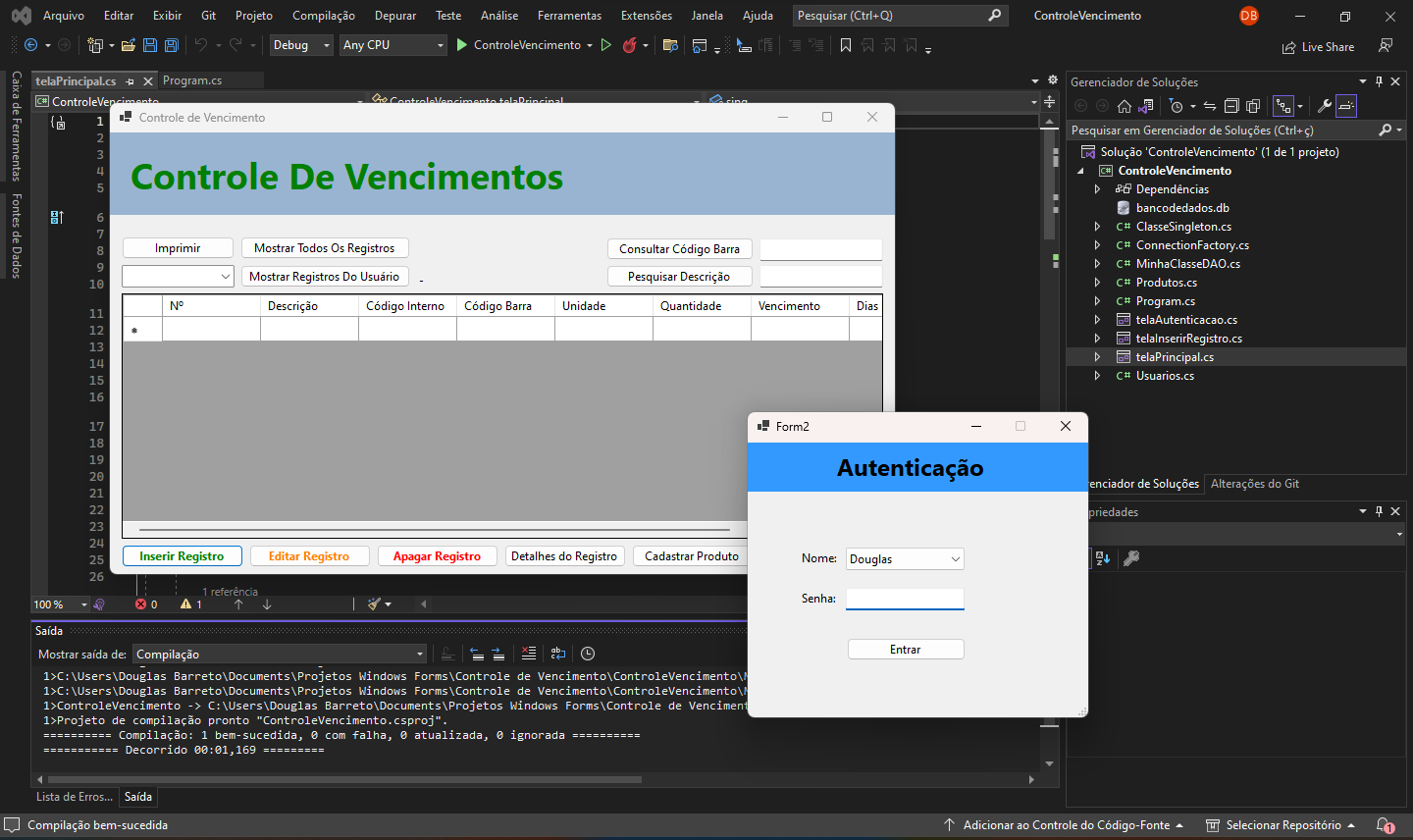Click the Switch Views icon in solution explorer
The image size is (1413, 840).
pyautogui.click(x=1145, y=106)
